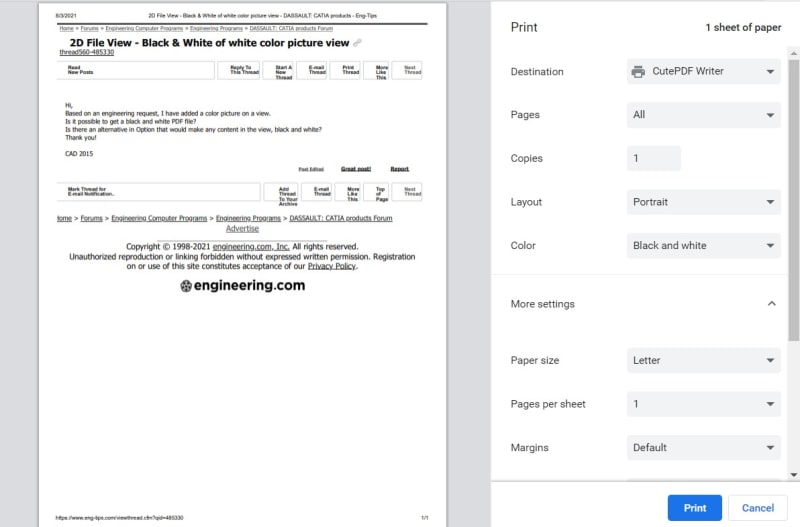Click the Copies input field
The image size is (800, 527).
[653, 158]
